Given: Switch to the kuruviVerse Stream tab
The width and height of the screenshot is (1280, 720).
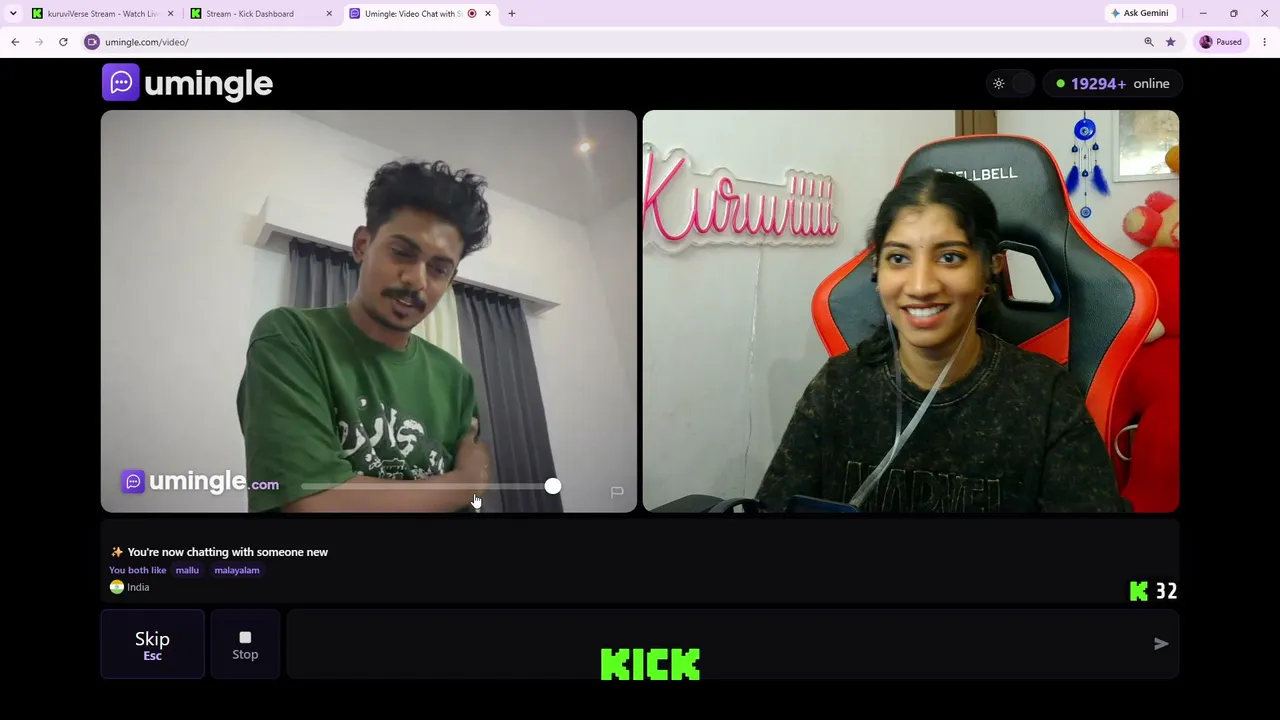Looking at the screenshot, I should point(102,14).
